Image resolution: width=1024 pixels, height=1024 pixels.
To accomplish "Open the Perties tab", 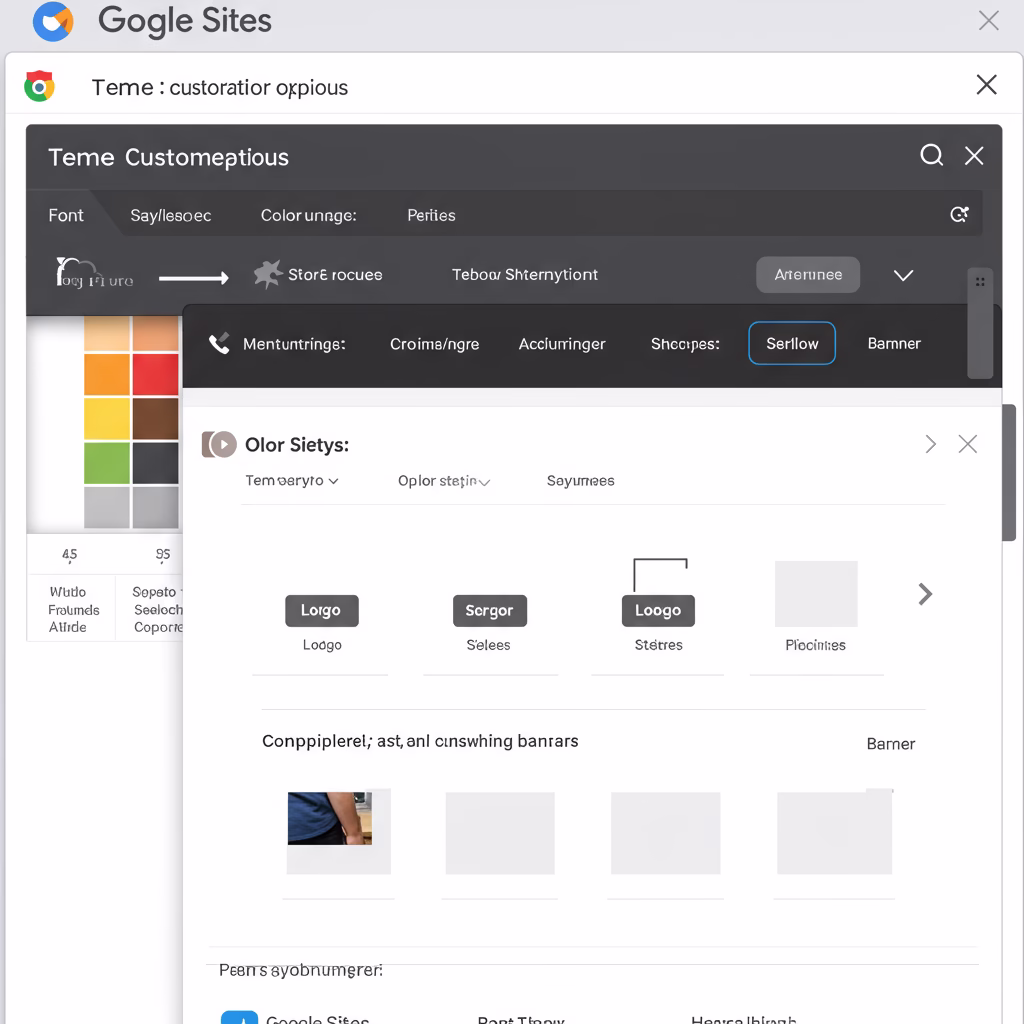I will pos(431,216).
